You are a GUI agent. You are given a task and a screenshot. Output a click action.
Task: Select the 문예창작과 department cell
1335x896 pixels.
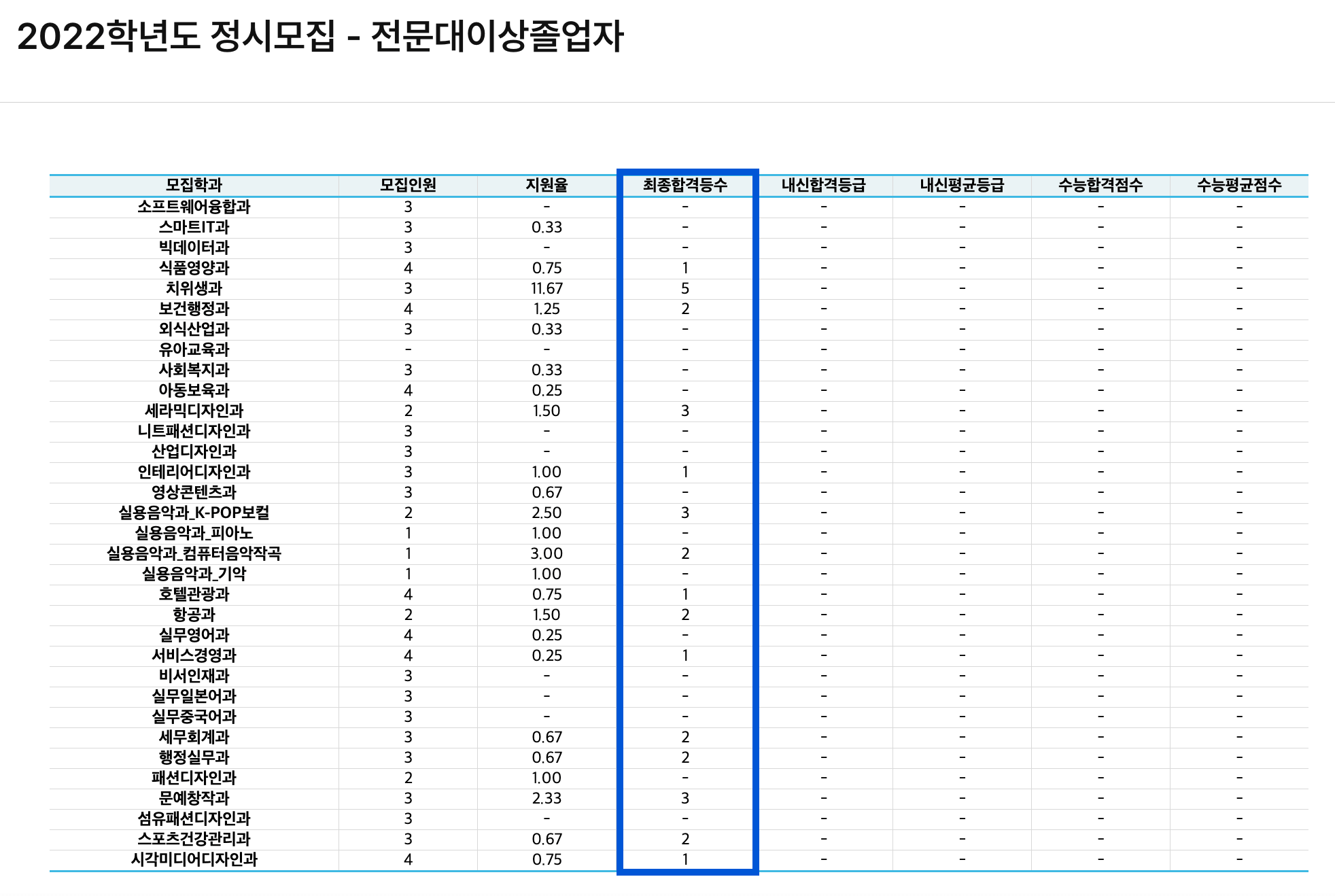point(194,798)
